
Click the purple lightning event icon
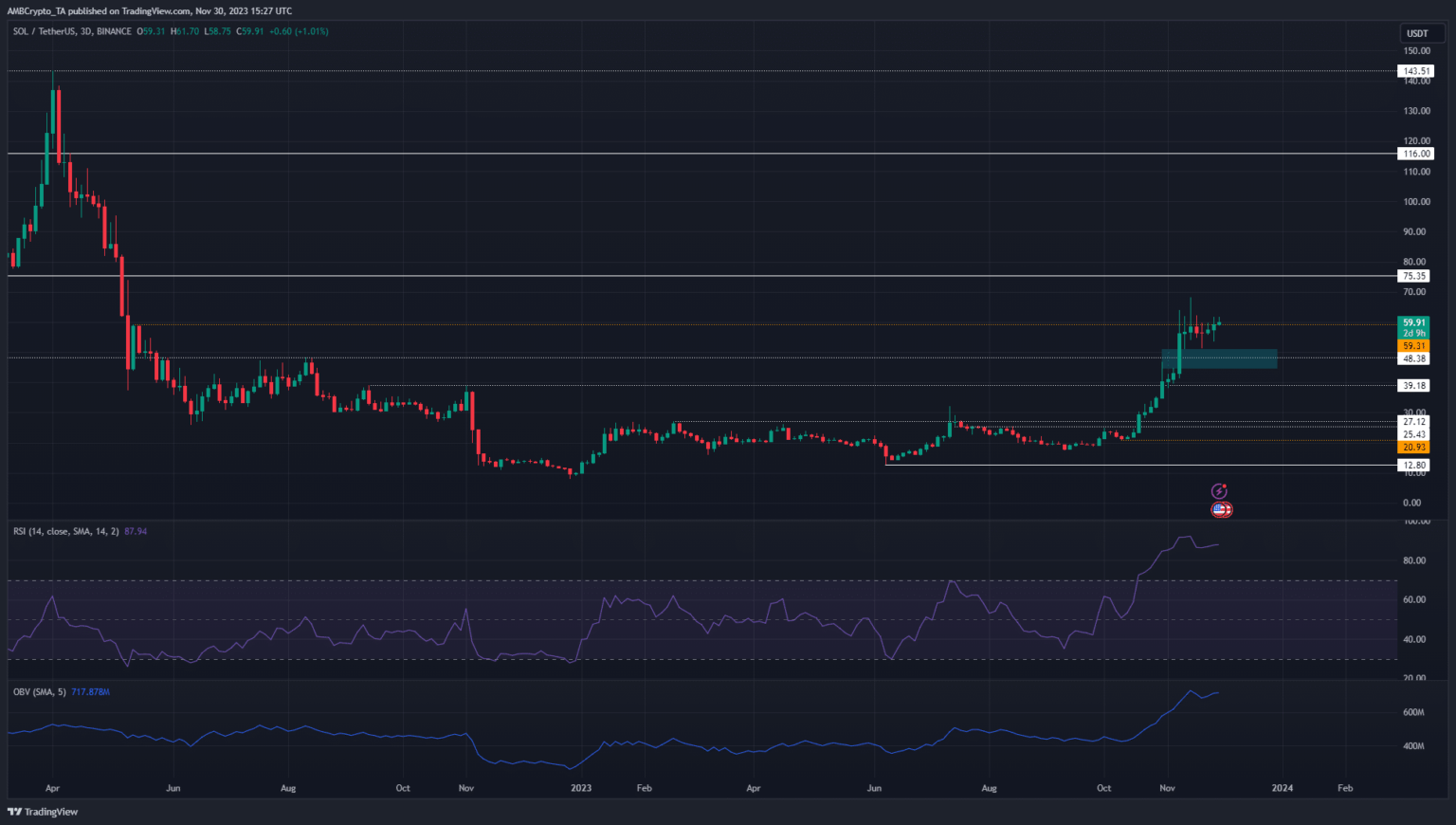[x=1219, y=491]
